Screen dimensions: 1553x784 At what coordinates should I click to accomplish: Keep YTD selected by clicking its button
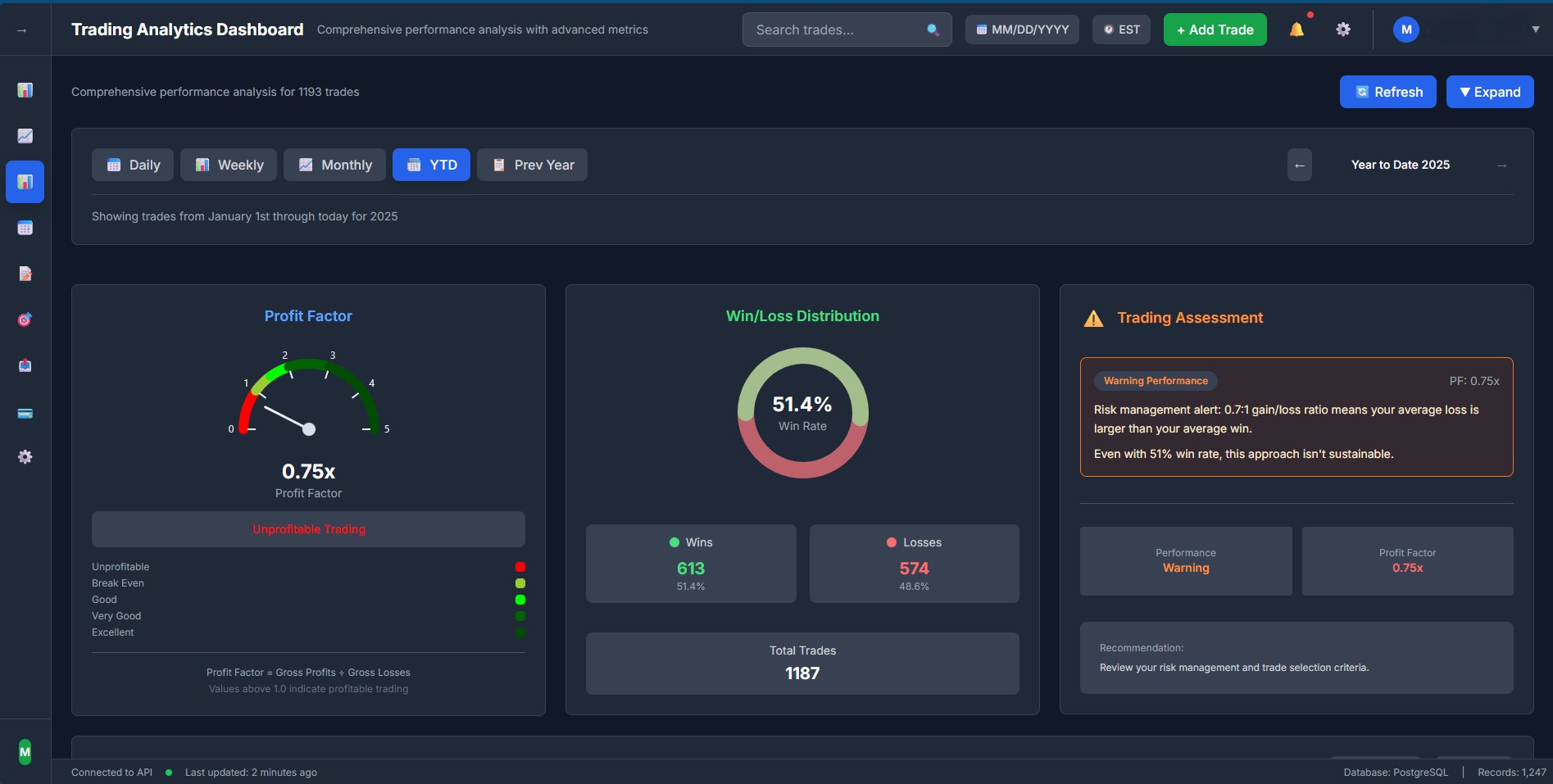point(431,165)
